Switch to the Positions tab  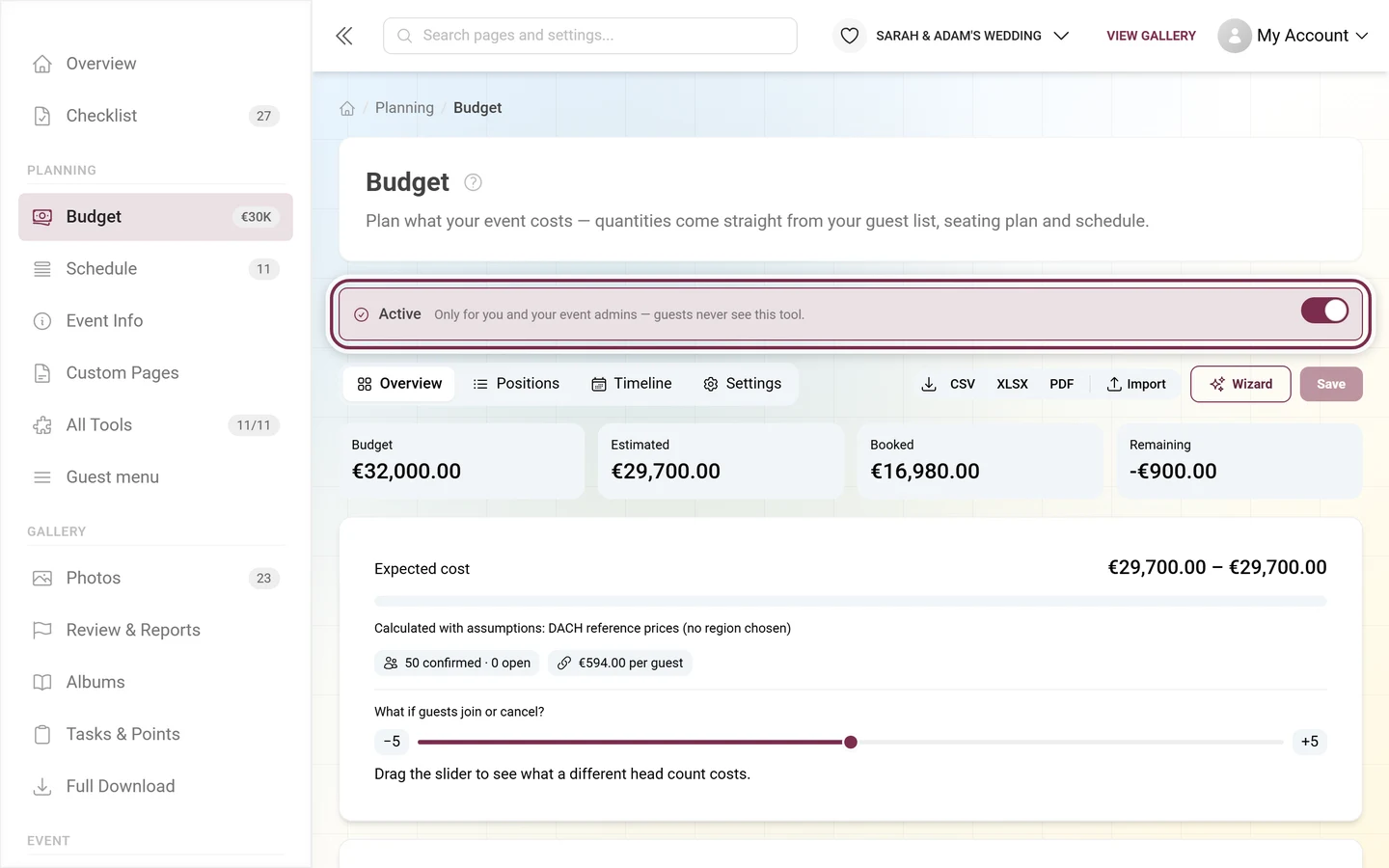(x=516, y=384)
